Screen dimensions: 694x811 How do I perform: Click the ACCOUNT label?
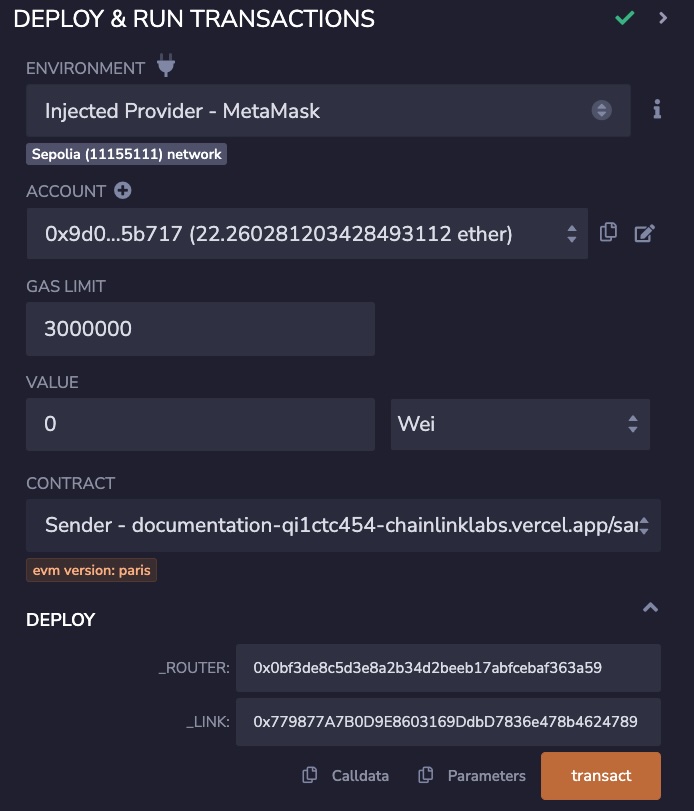66,191
